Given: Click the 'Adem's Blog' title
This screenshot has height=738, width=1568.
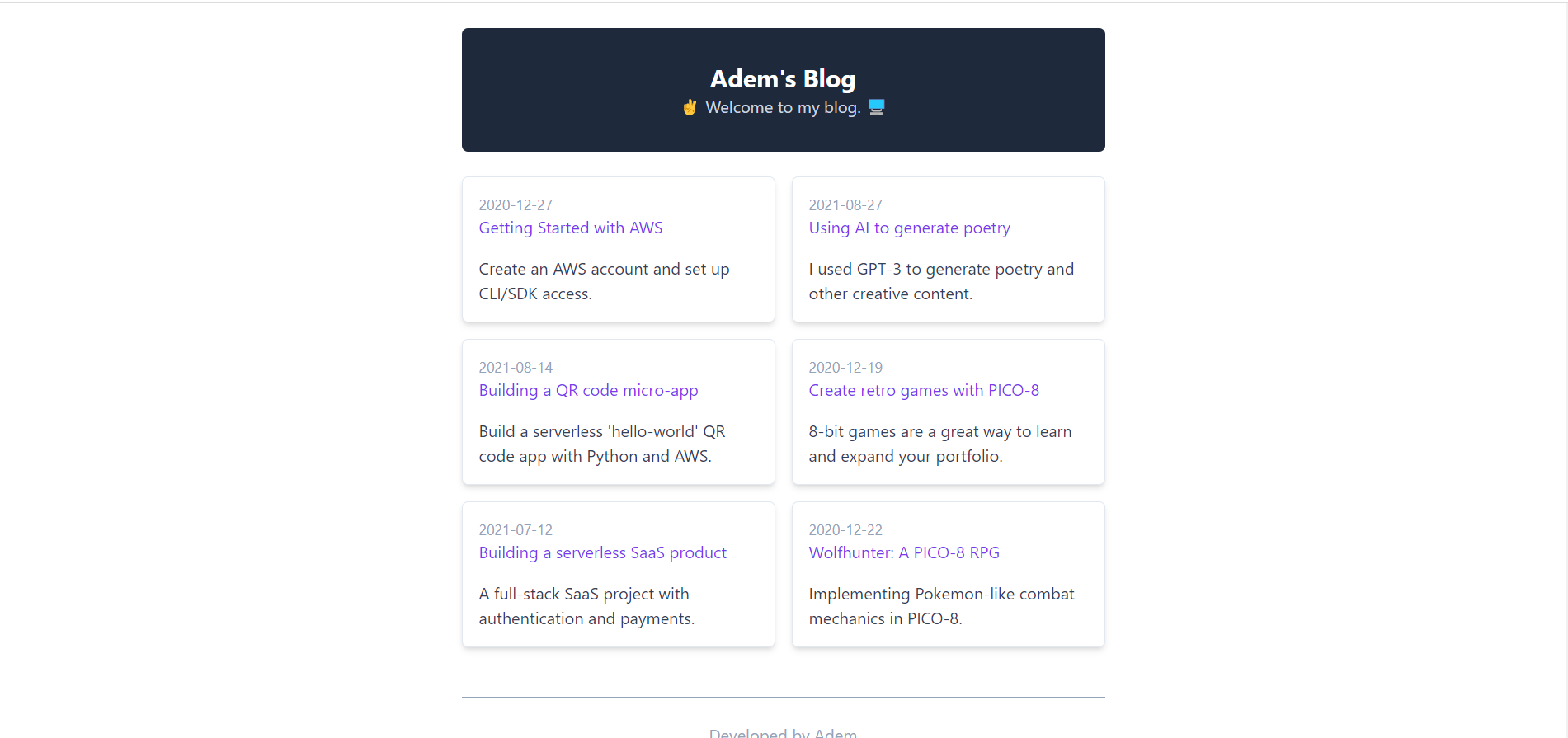Looking at the screenshot, I should coord(782,78).
